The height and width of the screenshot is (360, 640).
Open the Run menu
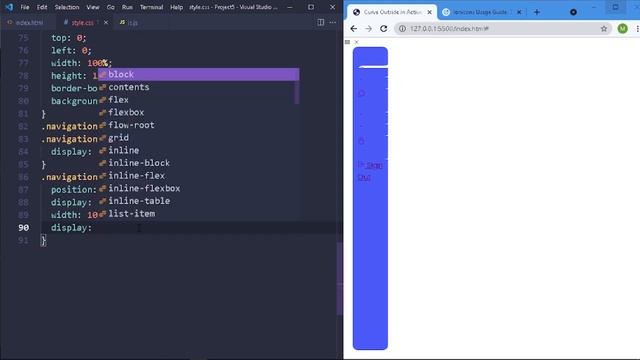click(x=127, y=7)
